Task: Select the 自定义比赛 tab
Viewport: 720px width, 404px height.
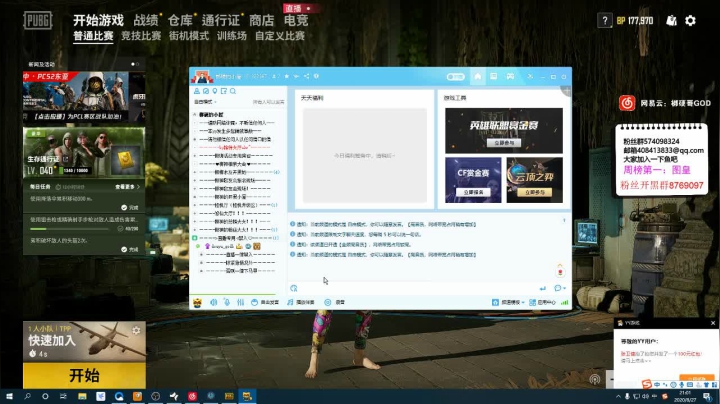Action: (x=280, y=36)
